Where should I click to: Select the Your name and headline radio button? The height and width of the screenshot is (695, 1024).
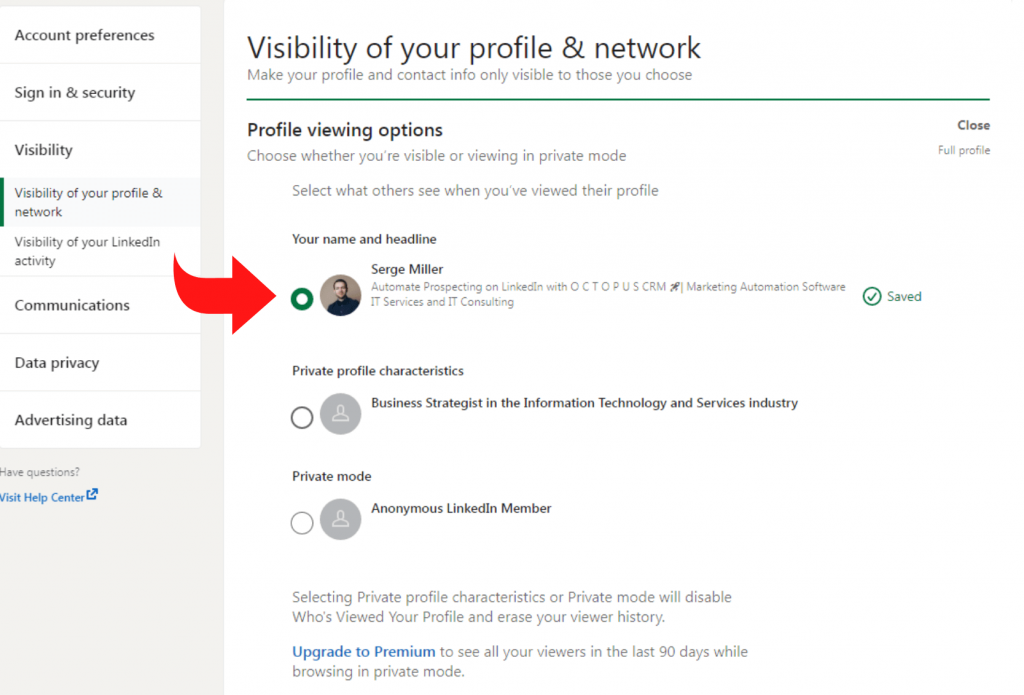[301, 298]
